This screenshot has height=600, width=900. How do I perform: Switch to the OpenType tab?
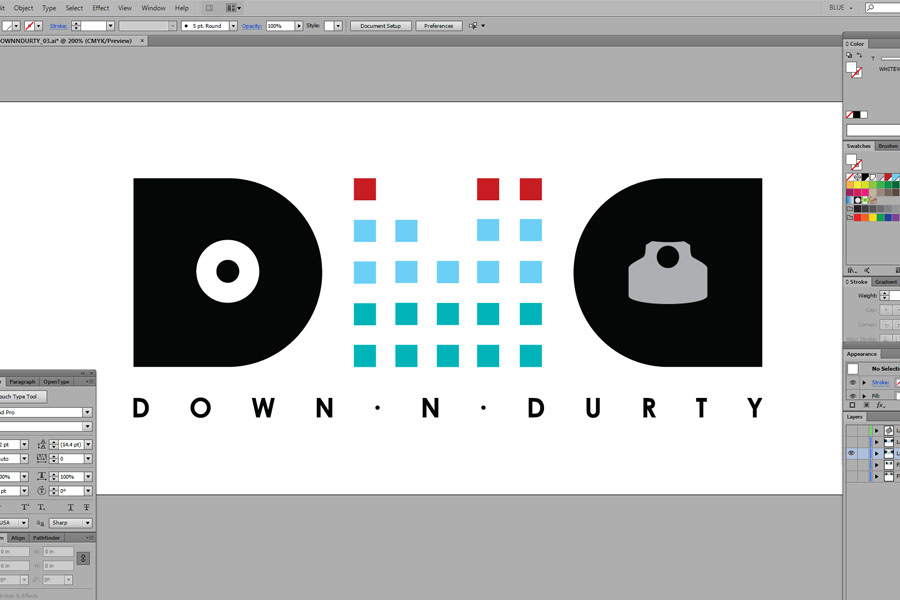(x=56, y=382)
